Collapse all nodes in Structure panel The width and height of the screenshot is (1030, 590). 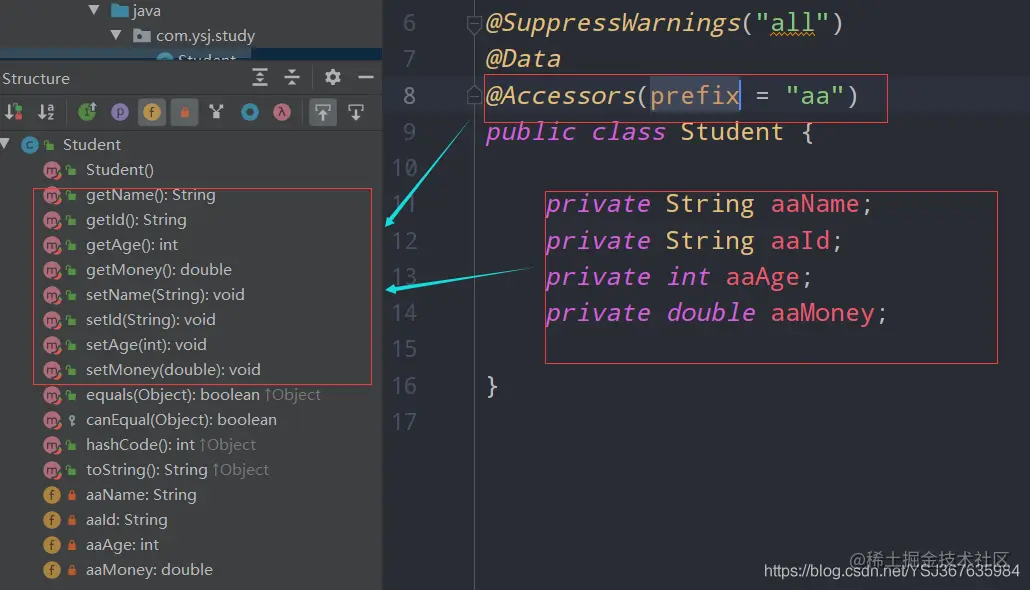point(292,78)
